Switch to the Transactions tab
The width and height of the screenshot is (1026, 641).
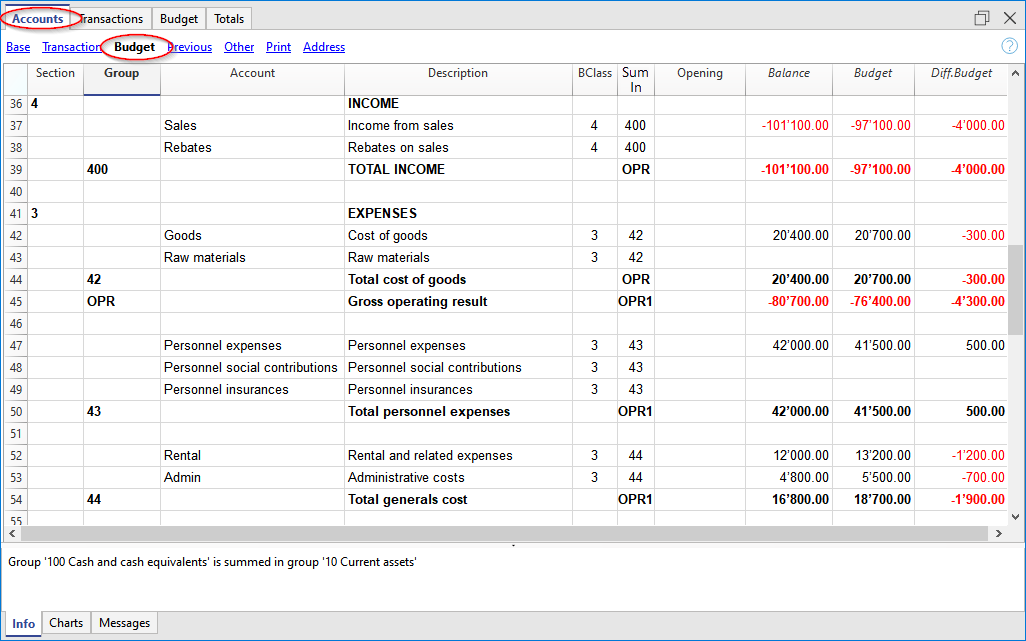(x=110, y=18)
